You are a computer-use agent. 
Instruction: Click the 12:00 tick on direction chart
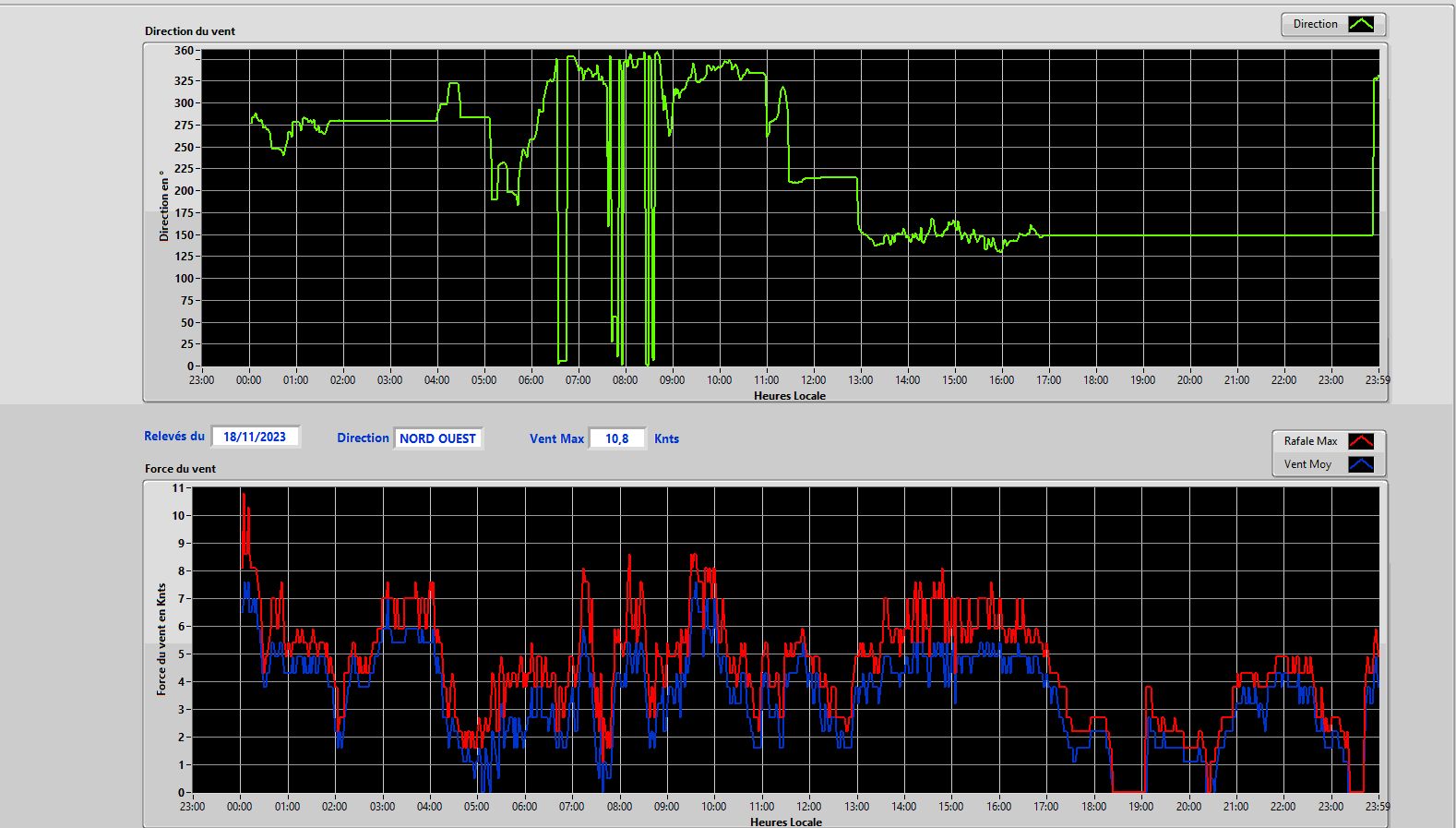[813, 379]
